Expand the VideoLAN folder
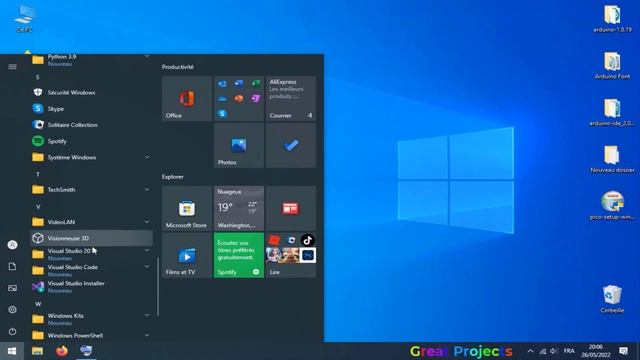This screenshot has width=640, height=360. [x=91, y=222]
